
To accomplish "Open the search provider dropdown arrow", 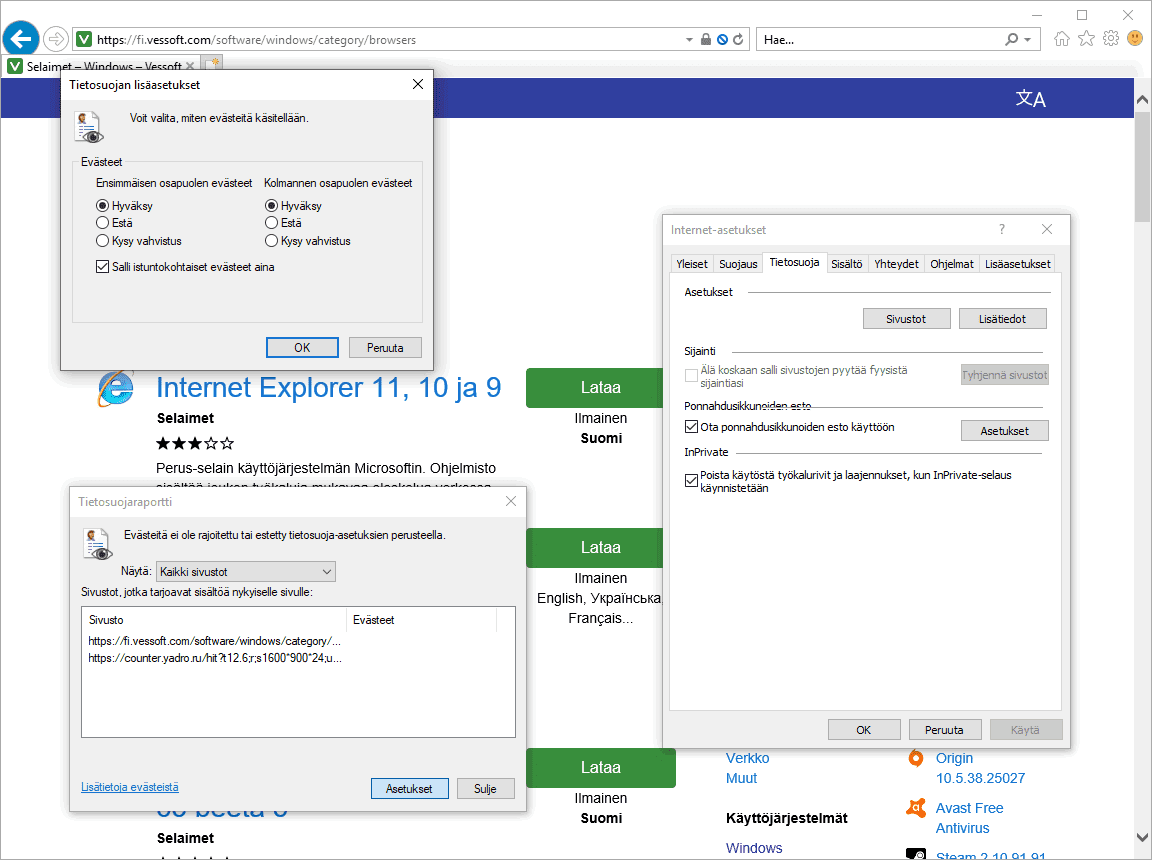I will click(x=1028, y=40).
